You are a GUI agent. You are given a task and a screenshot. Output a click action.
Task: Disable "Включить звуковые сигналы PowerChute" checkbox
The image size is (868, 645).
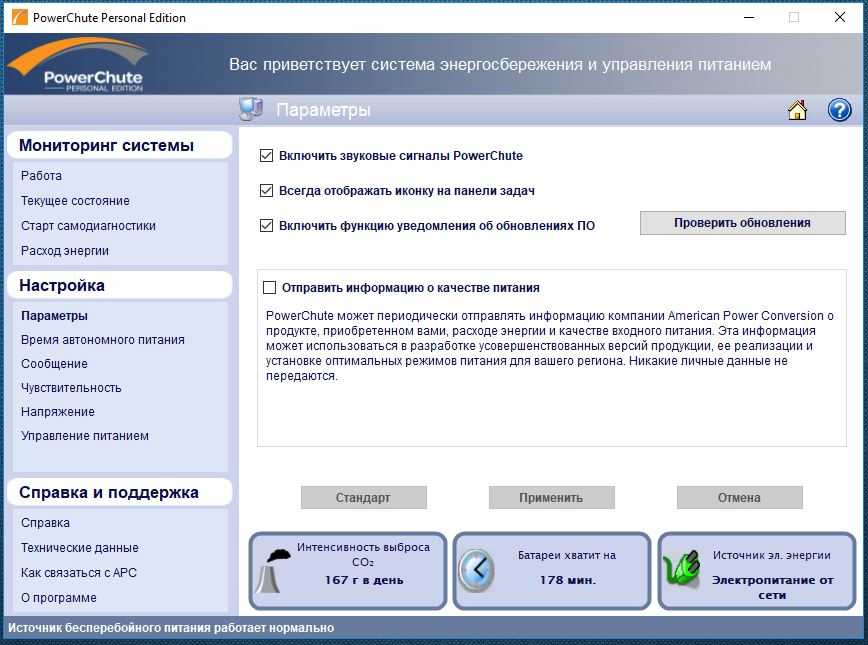pyautogui.click(x=267, y=156)
